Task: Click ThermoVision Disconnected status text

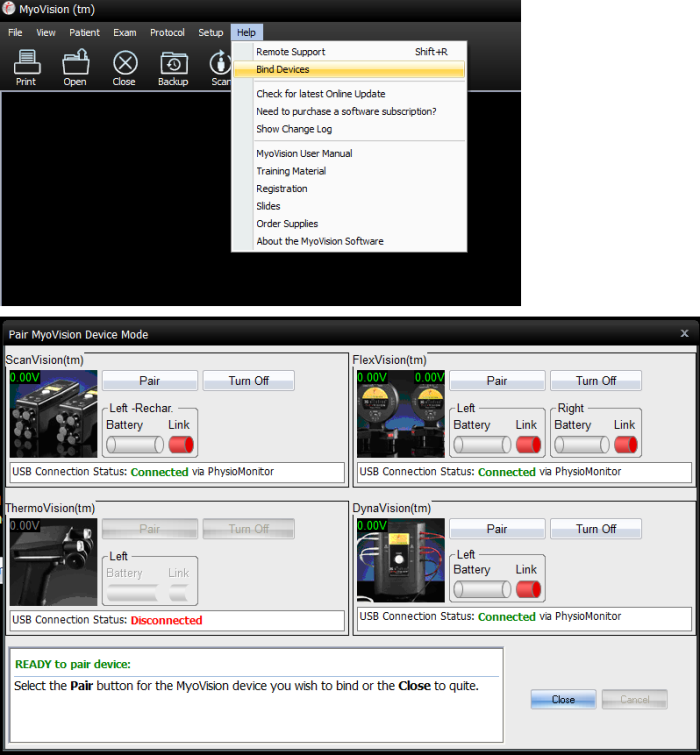Action: (166, 620)
